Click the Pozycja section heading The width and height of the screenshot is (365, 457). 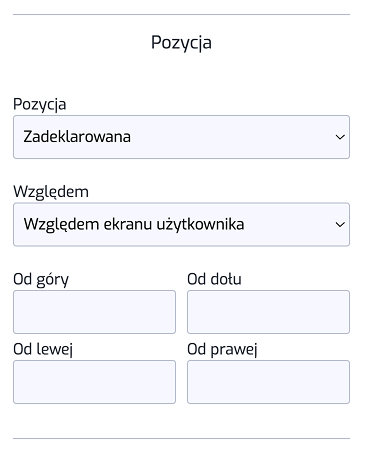point(181,43)
